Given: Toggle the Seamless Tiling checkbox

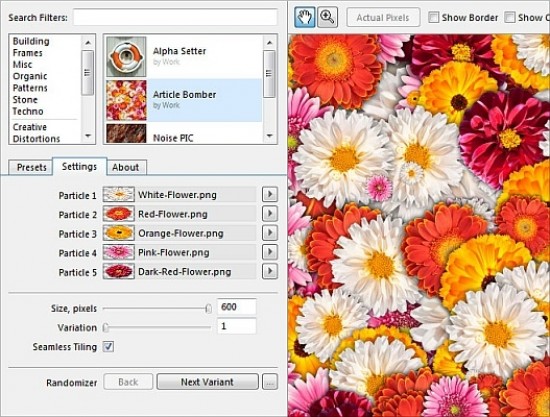Looking at the screenshot, I should pyautogui.click(x=108, y=347).
